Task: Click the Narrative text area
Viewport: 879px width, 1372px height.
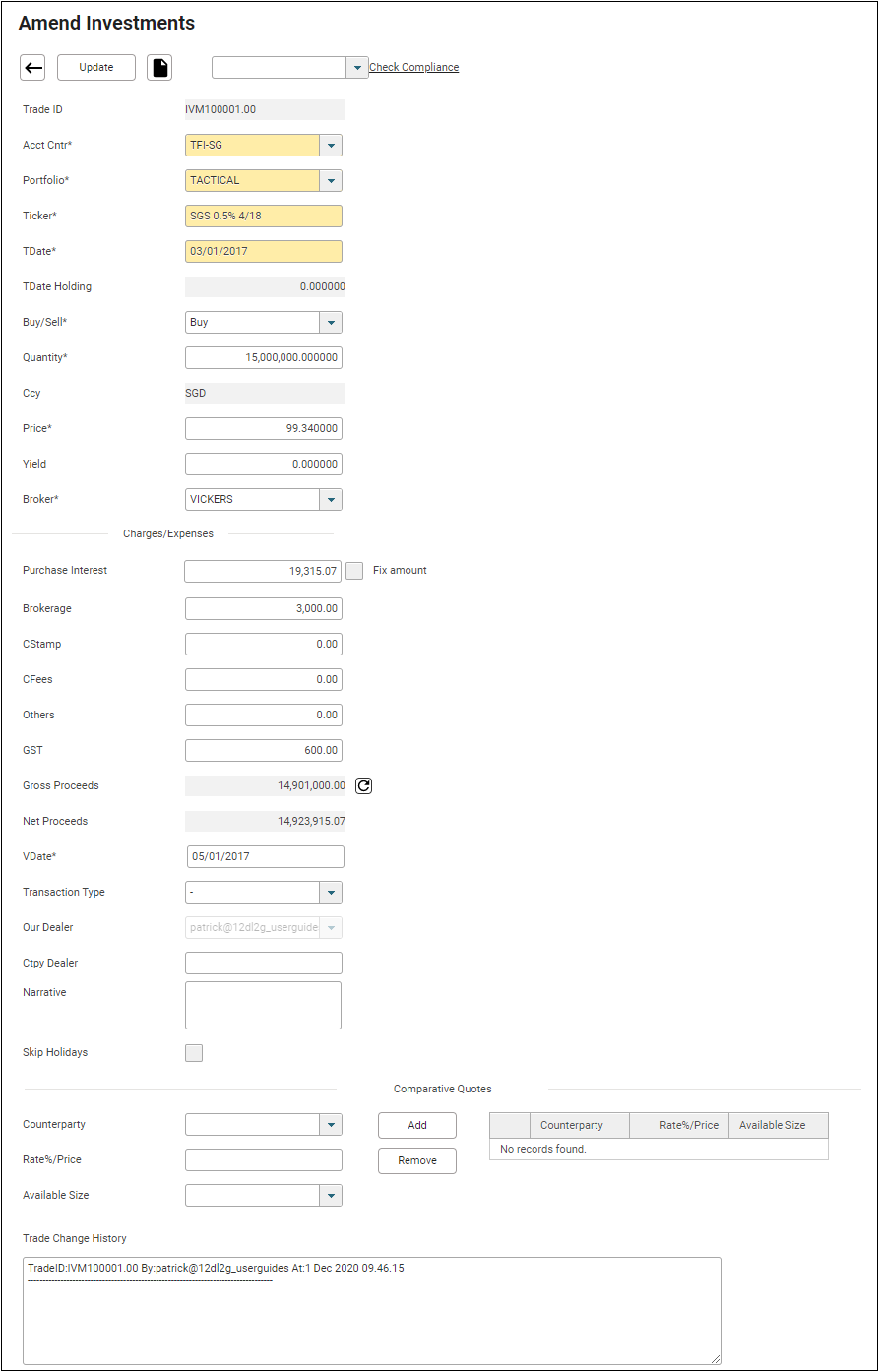Action: pos(264,1006)
